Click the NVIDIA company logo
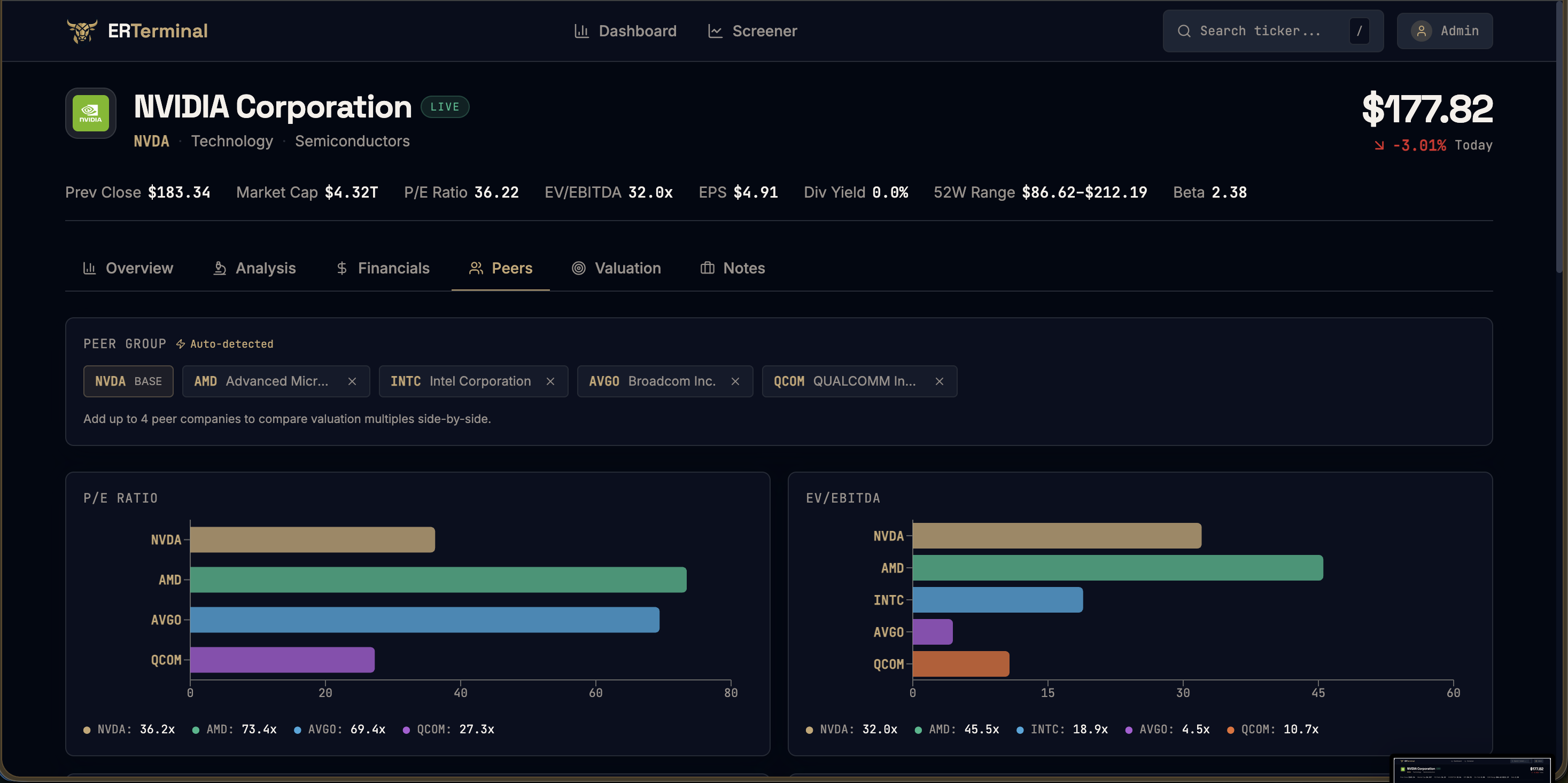 coord(90,113)
